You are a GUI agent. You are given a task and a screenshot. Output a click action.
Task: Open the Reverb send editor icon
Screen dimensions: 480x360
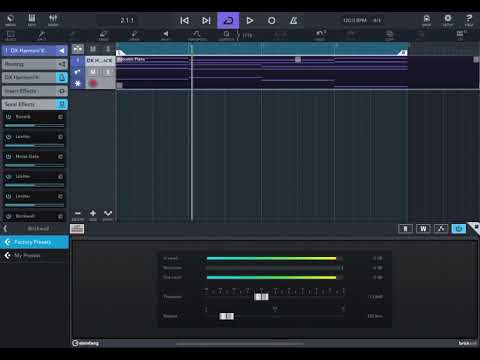(60, 117)
